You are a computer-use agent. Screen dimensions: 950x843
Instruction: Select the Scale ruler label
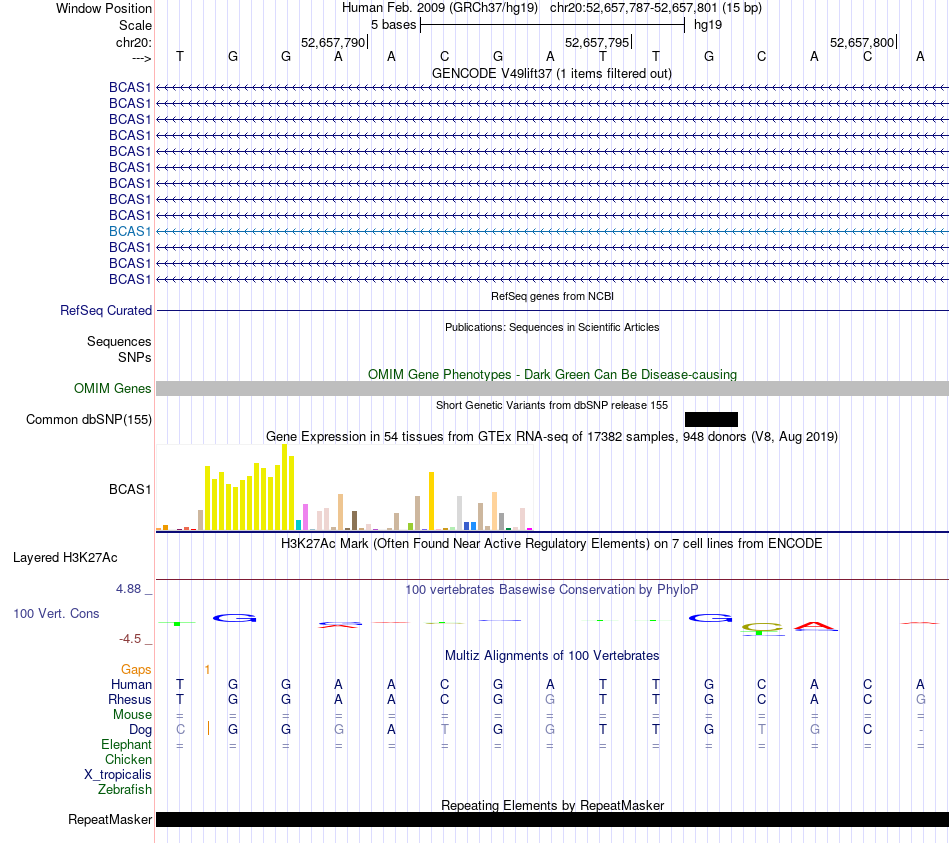click(135, 25)
